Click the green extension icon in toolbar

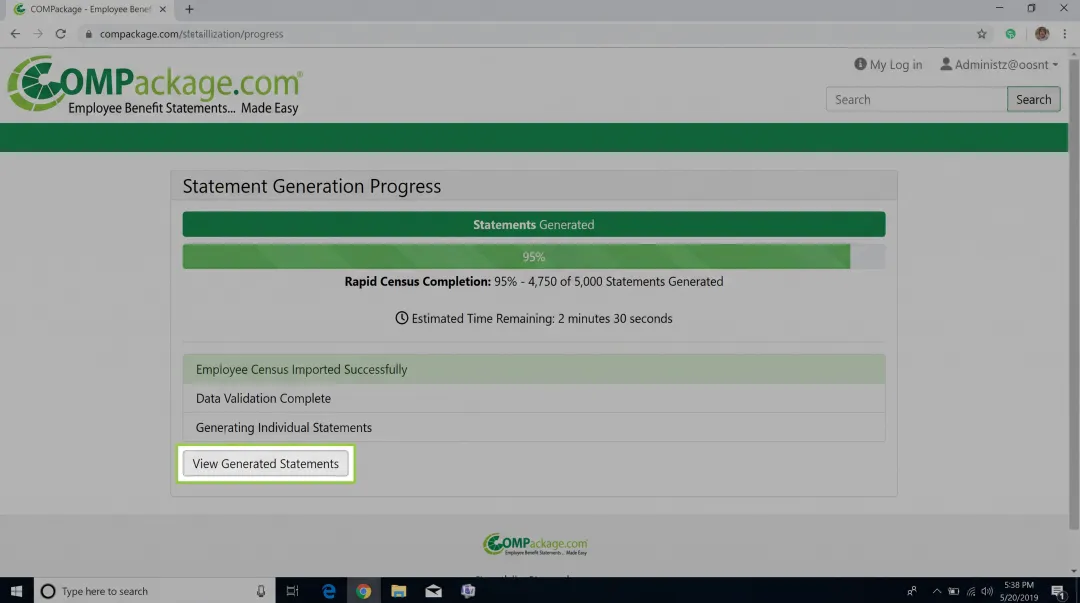point(1010,34)
